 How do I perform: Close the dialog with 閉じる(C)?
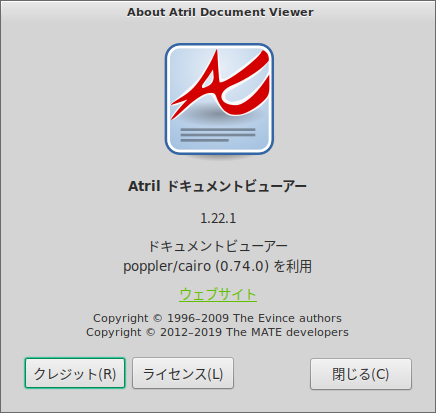point(361,374)
